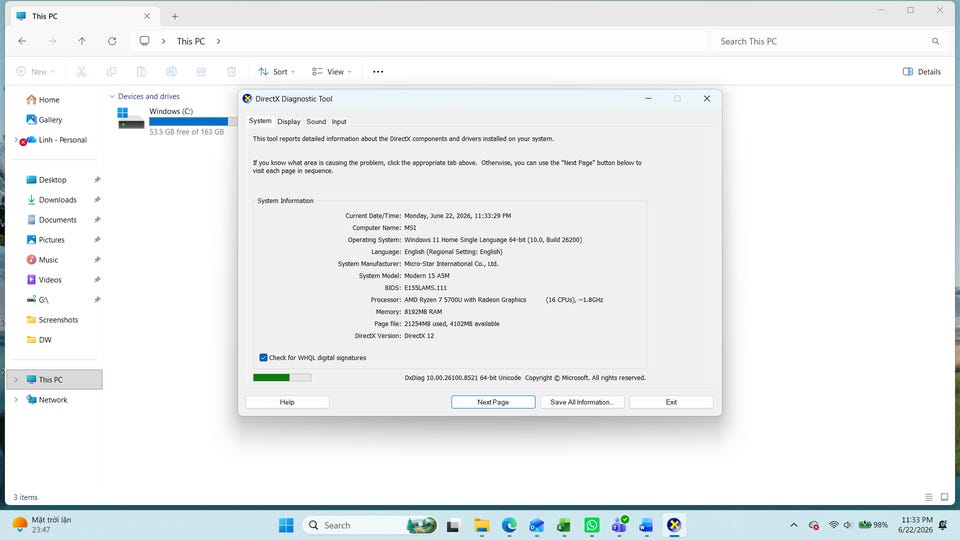Viewport: 960px width, 540px height.
Task: Click the Next Page button
Action: [x=493, y=402]
